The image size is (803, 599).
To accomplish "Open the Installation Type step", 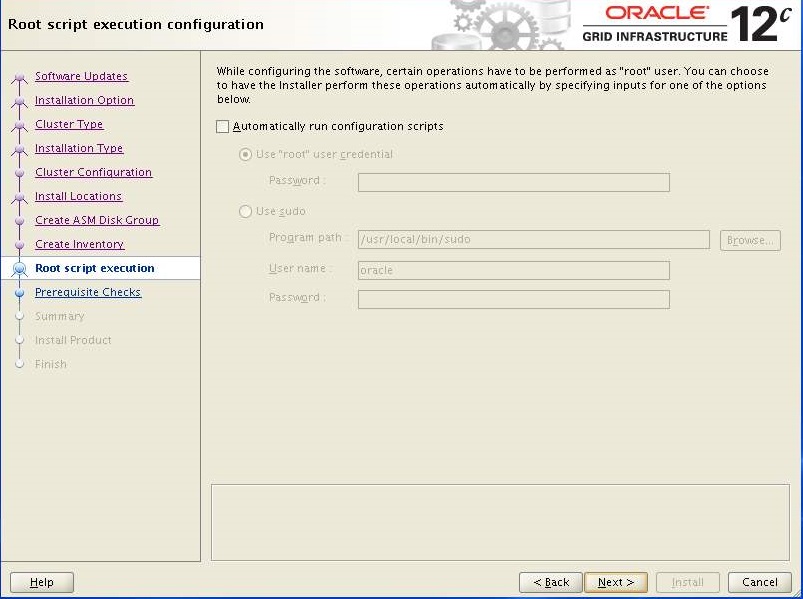I will 79,148.
